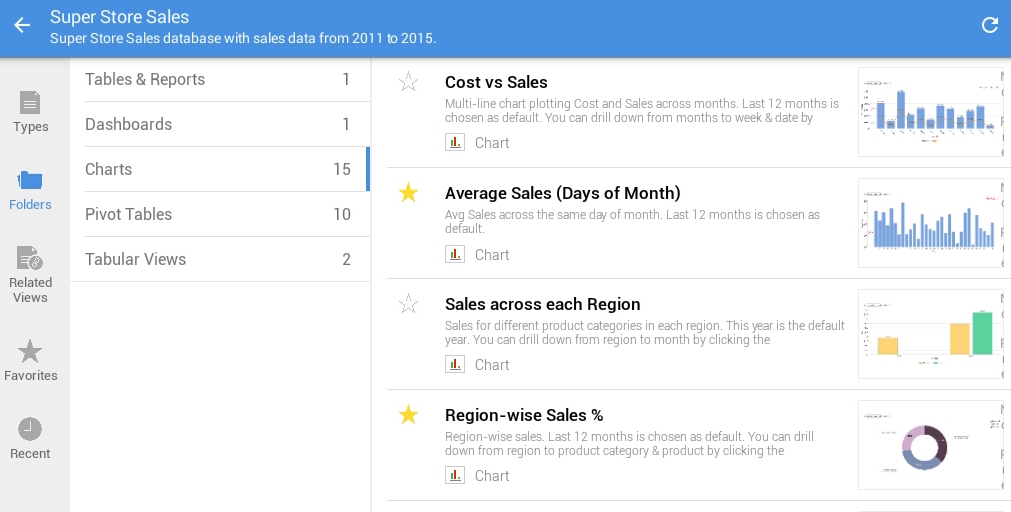Open the Types sidebar section
Viewport: 1011px width, 512px height.
(x=30, y=111)
